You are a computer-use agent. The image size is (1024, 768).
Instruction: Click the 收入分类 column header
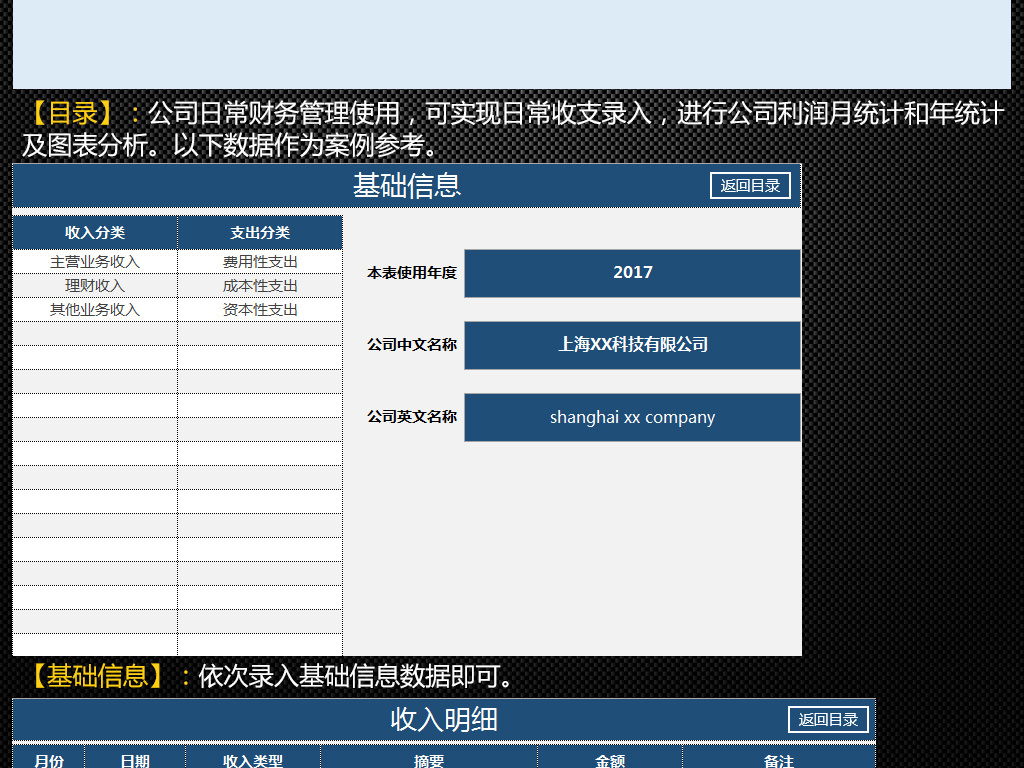pos(95,232)
